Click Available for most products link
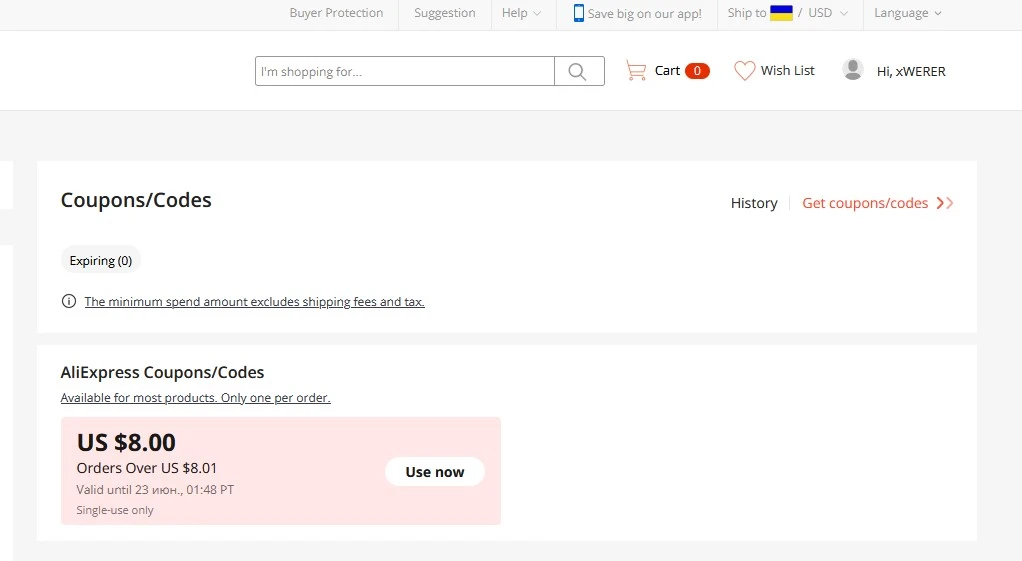This screenshot has height=561, width=1022. click(196, 397)
